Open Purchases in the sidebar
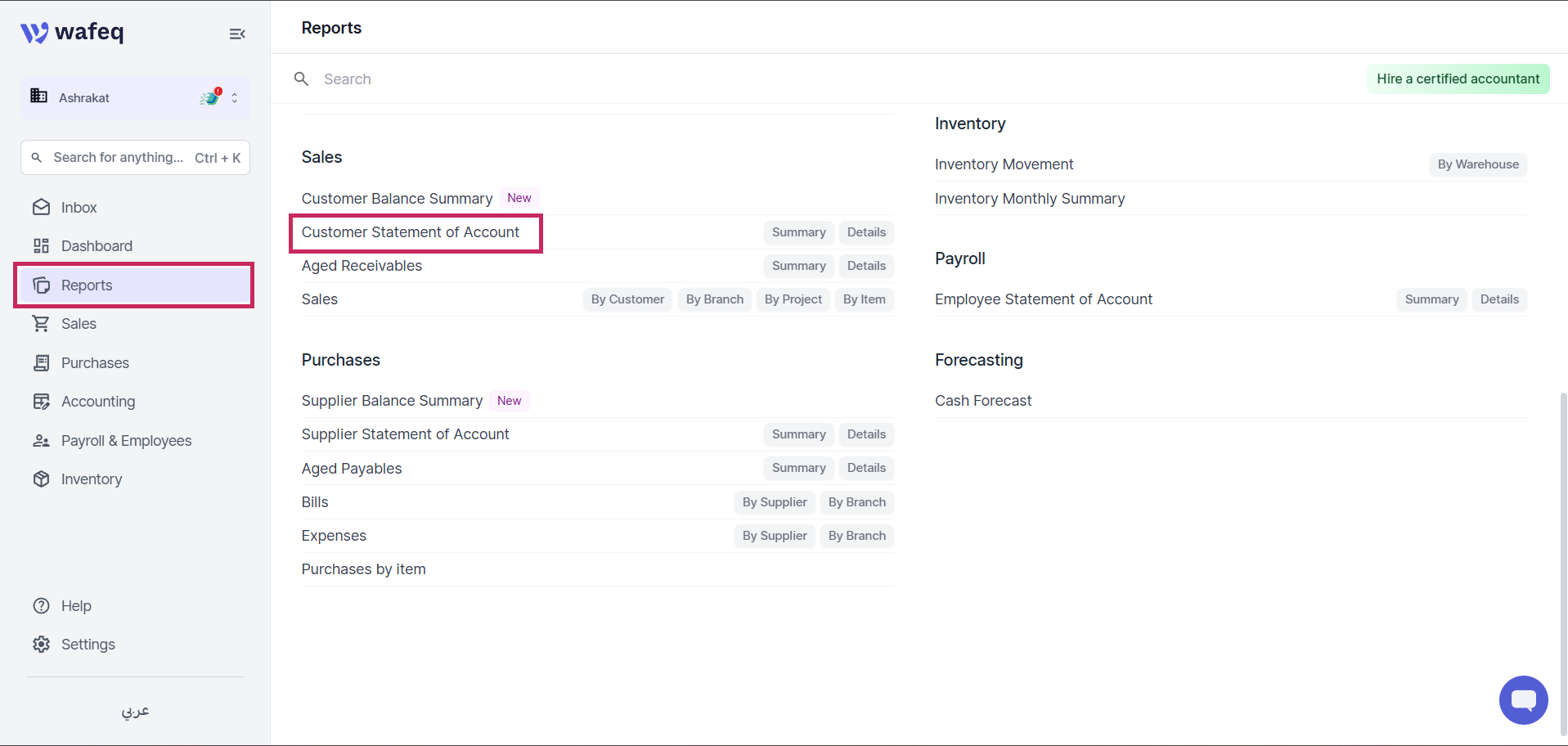Screen dimensions: 1568x746 pyautogui.click(x=95, y=362)
